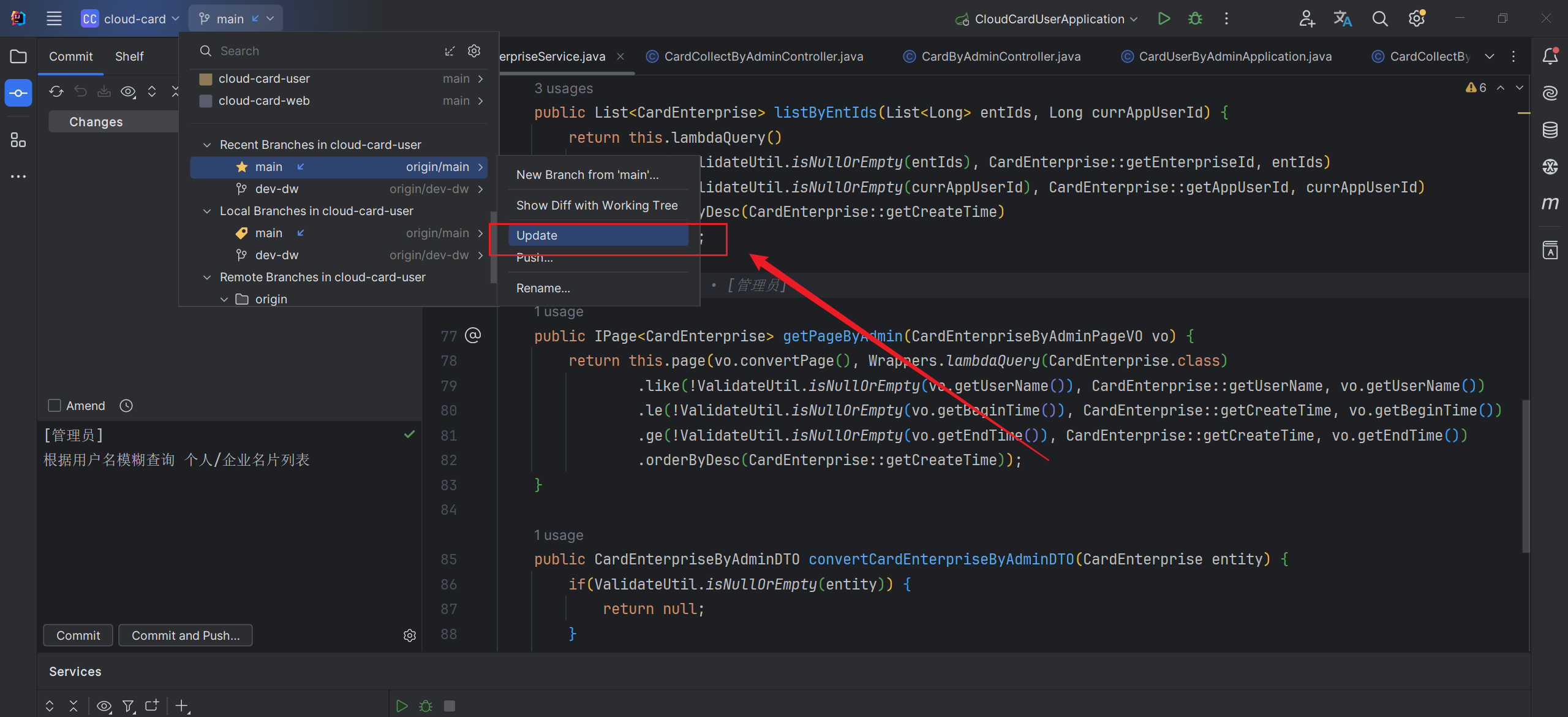
Task: Open CardCollectByAdminController.java tab
Action: coord(755,56)
